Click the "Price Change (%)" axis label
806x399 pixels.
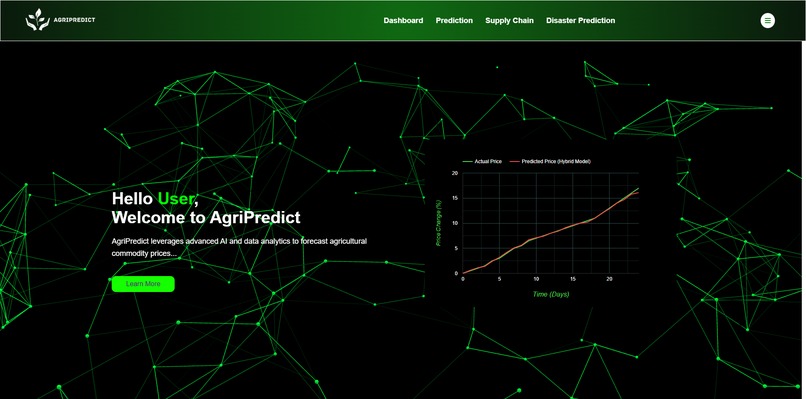tap(438, 223)
